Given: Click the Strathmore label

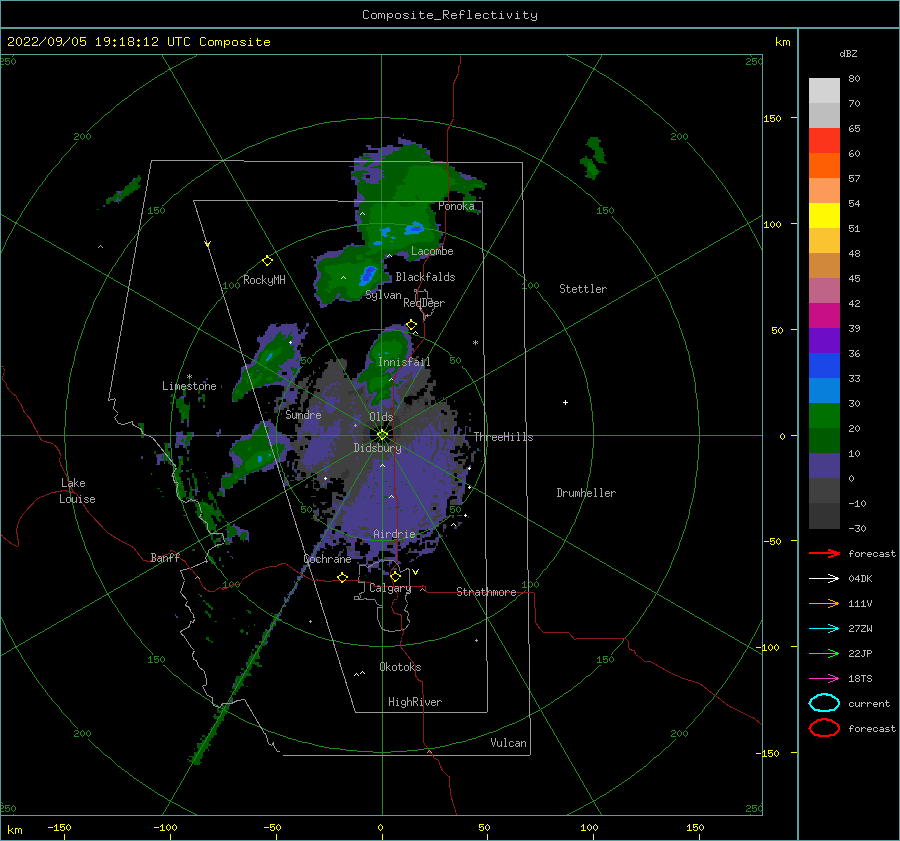Looking at the screenshot, I should pyautogui.click(x=486, y=592).
